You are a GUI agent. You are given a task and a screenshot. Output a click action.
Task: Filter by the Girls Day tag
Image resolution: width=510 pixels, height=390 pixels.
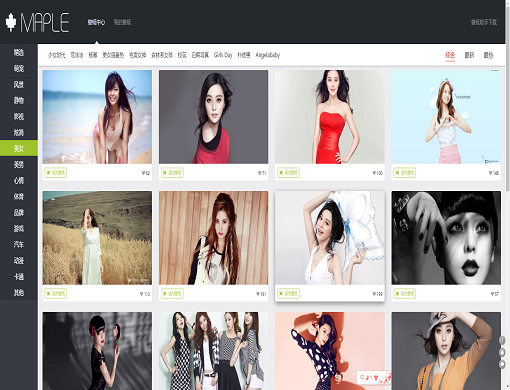(x=223, y=55)
